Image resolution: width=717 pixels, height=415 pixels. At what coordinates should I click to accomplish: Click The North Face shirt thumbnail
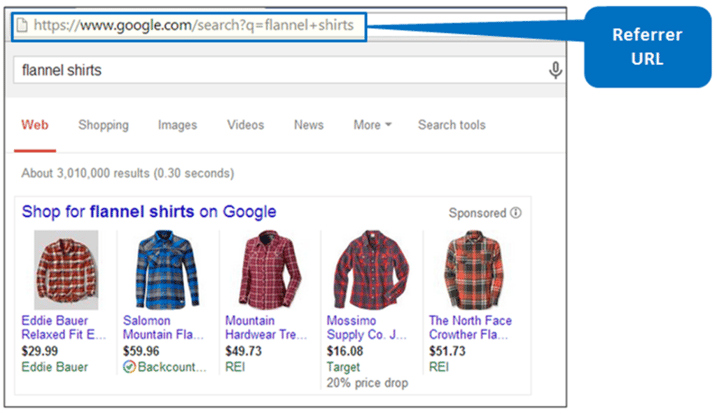point(474,270)
